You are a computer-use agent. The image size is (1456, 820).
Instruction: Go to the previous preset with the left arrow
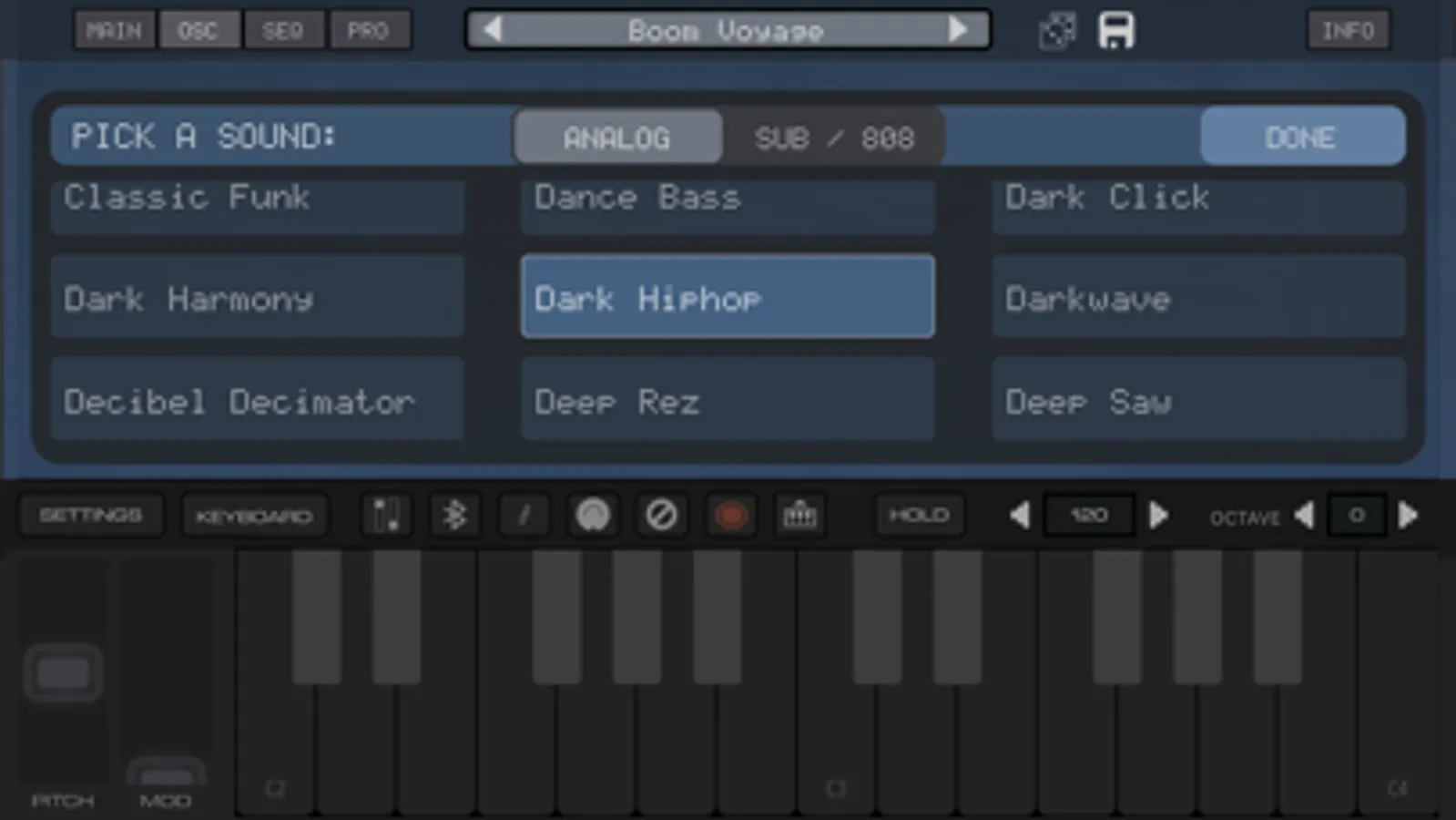click(x=493, y=30)
